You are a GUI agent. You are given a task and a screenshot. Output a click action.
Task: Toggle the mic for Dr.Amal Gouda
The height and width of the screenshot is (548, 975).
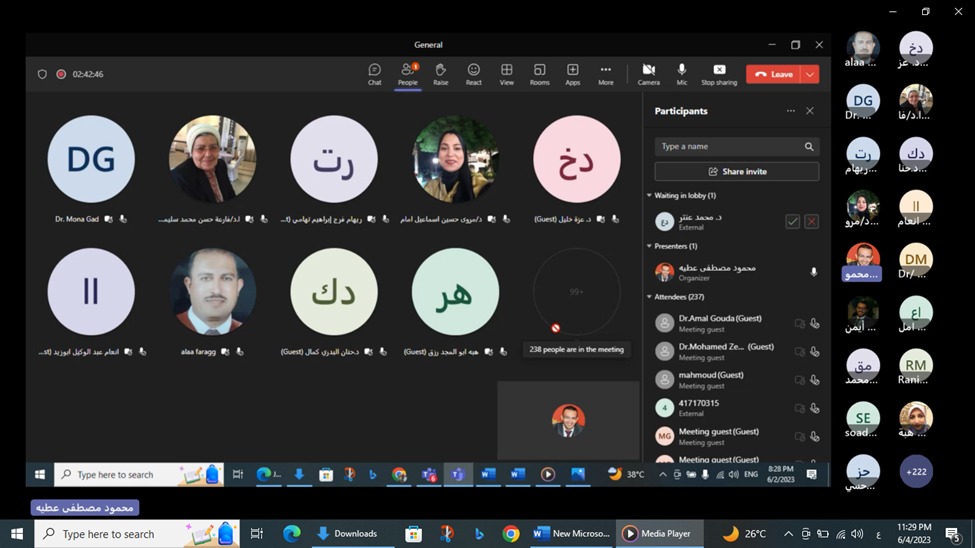click(815, 323)
